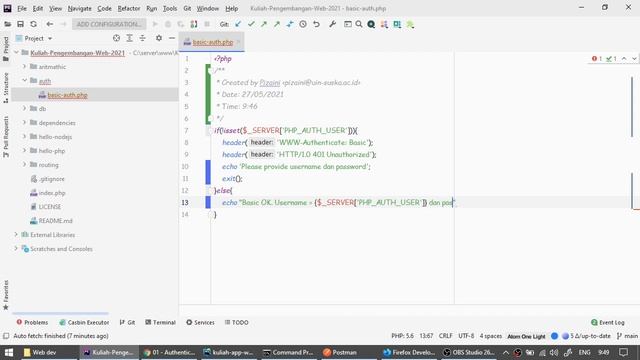
Task: Click the Select Opened File target icon
Action: click(x=116, y=38)
